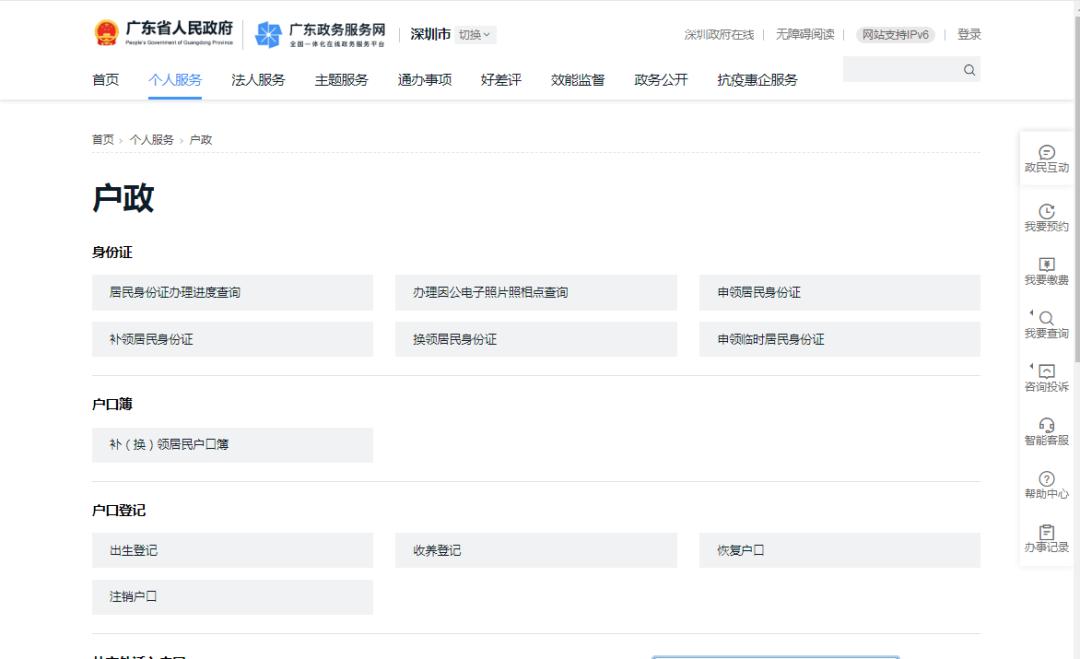
Task: Click into the header search input field
Action: 900,70
